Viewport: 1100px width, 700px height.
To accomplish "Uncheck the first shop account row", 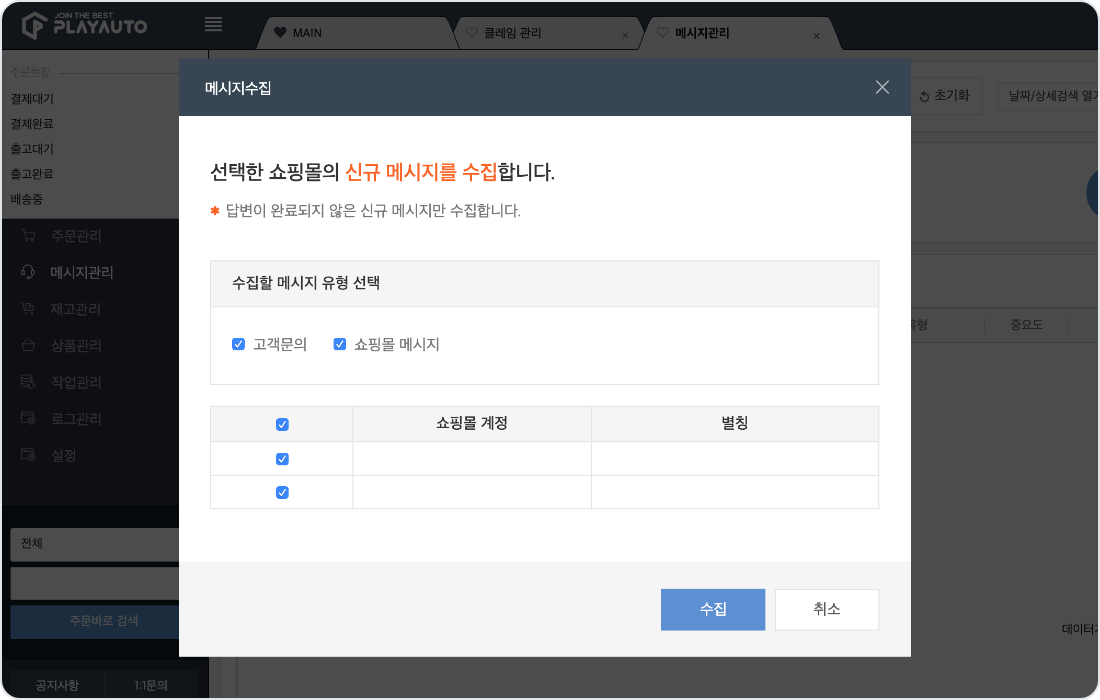I will (x=282, y=459).
